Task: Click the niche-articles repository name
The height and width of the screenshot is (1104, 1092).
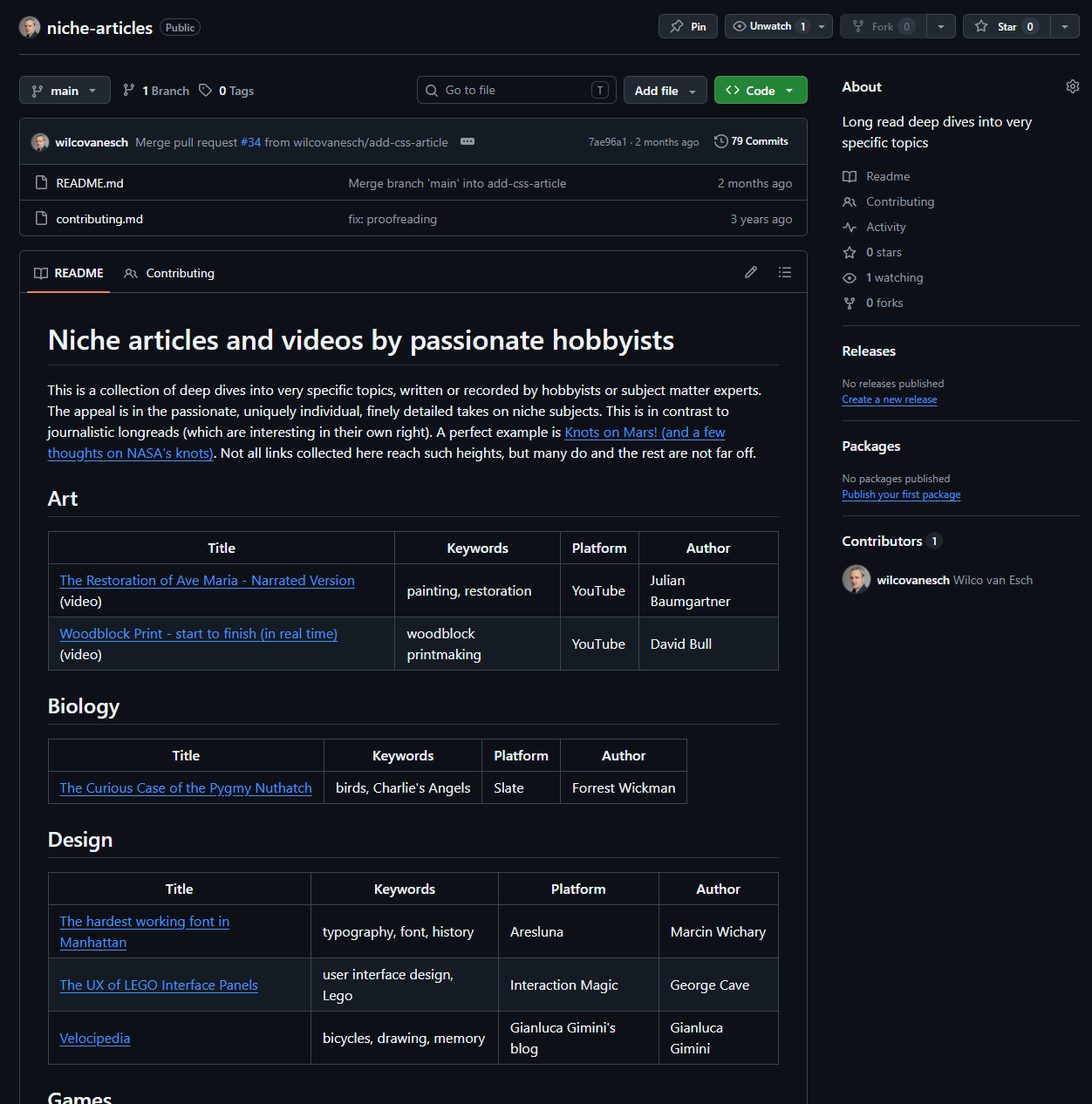Action: coord(99,28)
